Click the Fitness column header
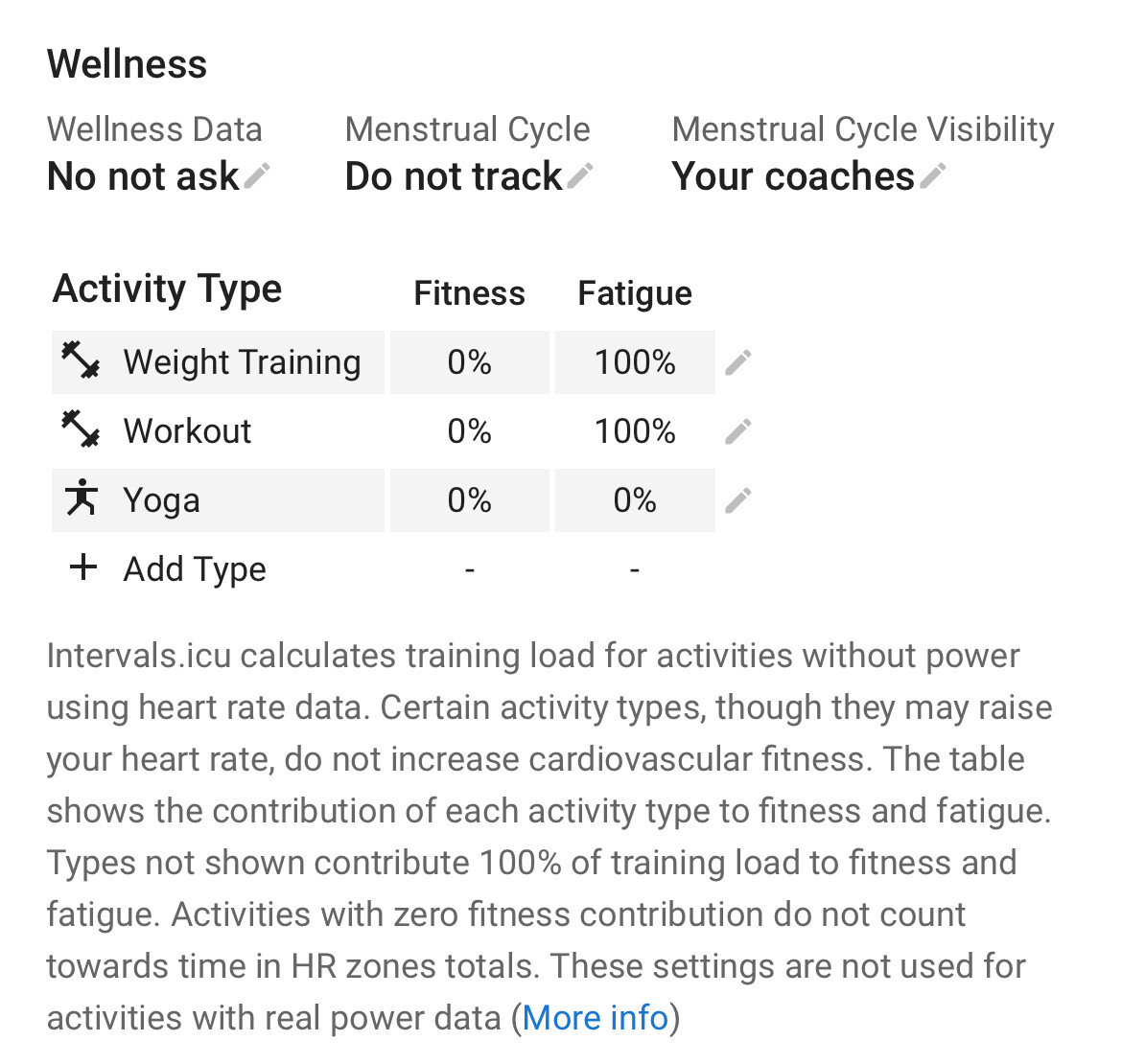 pyautogui.click(x=469, y=293)
